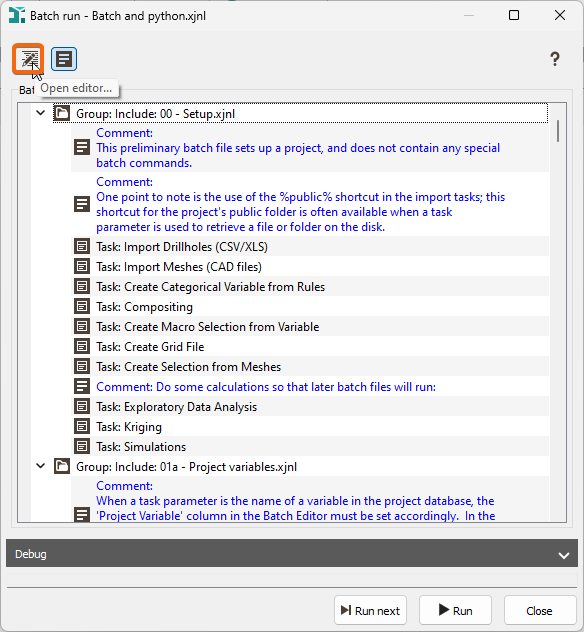Click the comment icon beside 'Do some calculations'
This screenshot has width=584, height=632.
pyautogui.click(x=82, y=386)
